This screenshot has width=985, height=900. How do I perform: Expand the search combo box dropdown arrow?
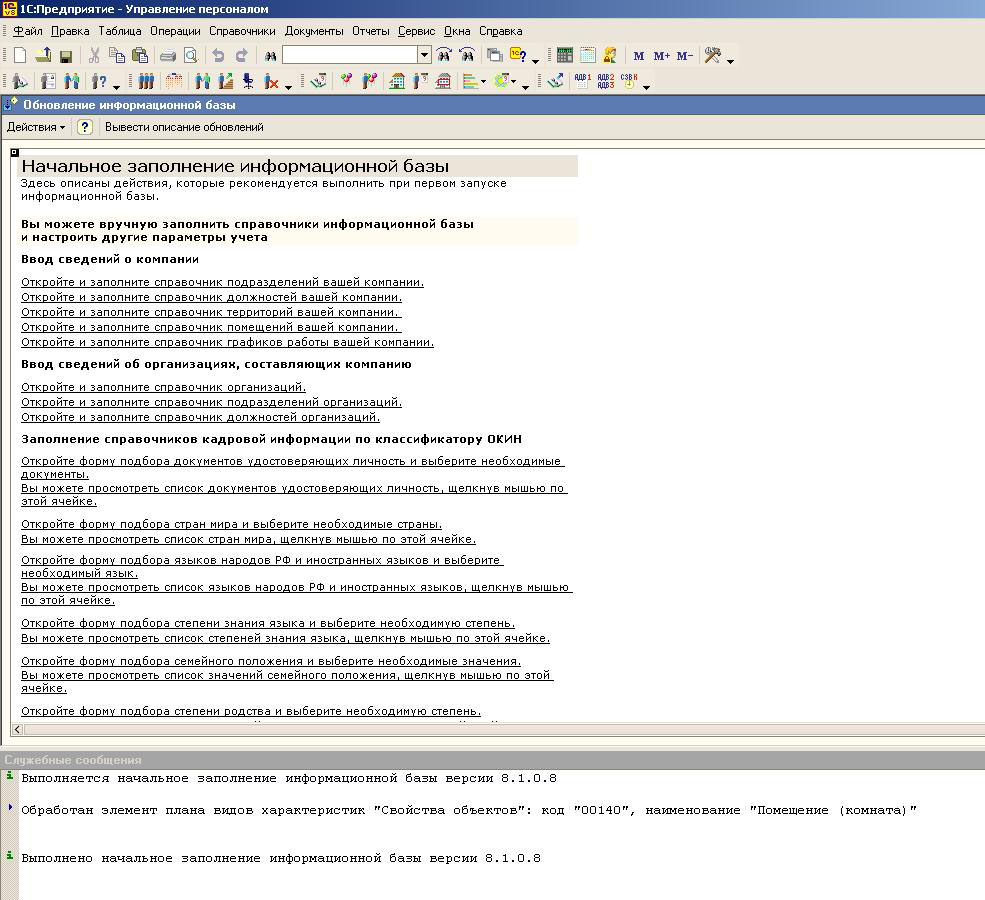[424, 56]
